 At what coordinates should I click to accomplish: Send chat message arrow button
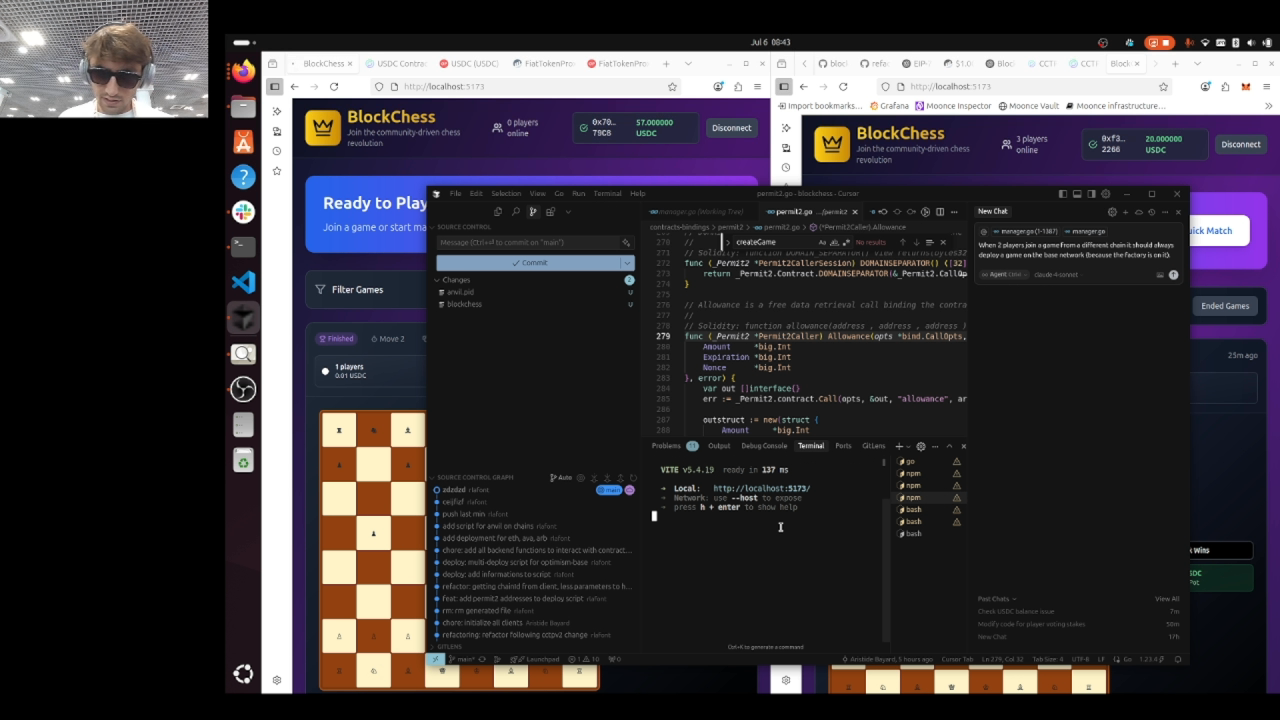1173,275
